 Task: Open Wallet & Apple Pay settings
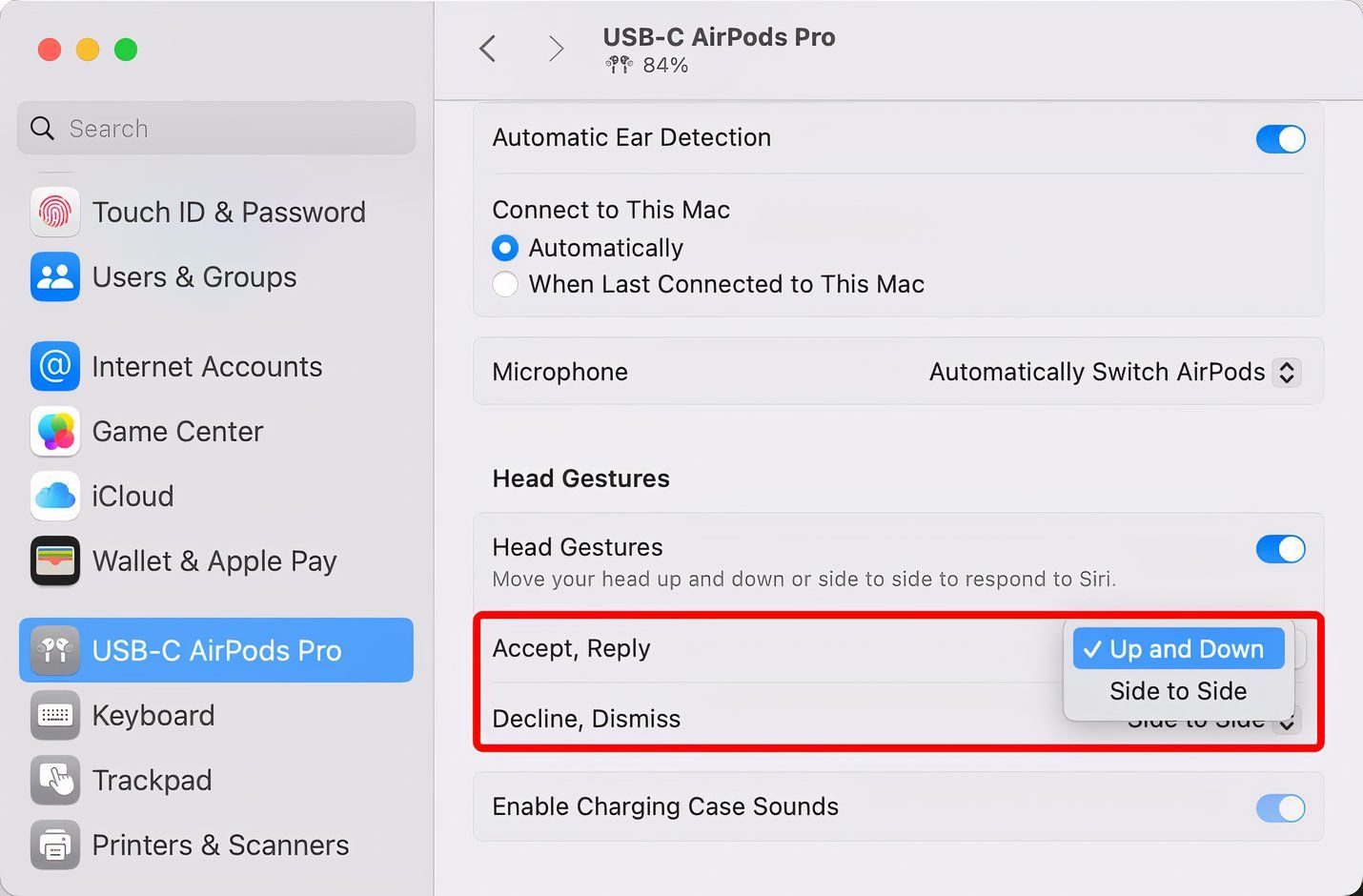click(214, 560)
